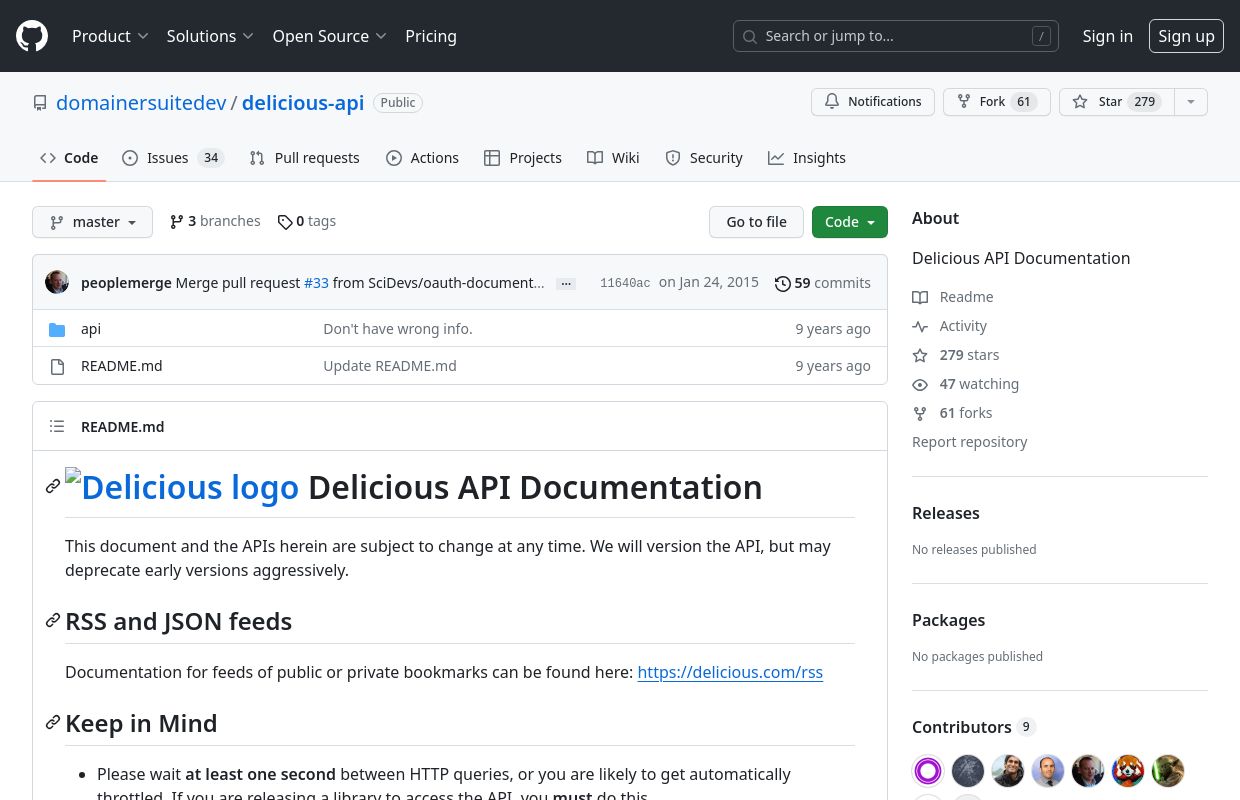
Task: Click the anchor icon beside Keep in Mind
Action: click(53, 723)
